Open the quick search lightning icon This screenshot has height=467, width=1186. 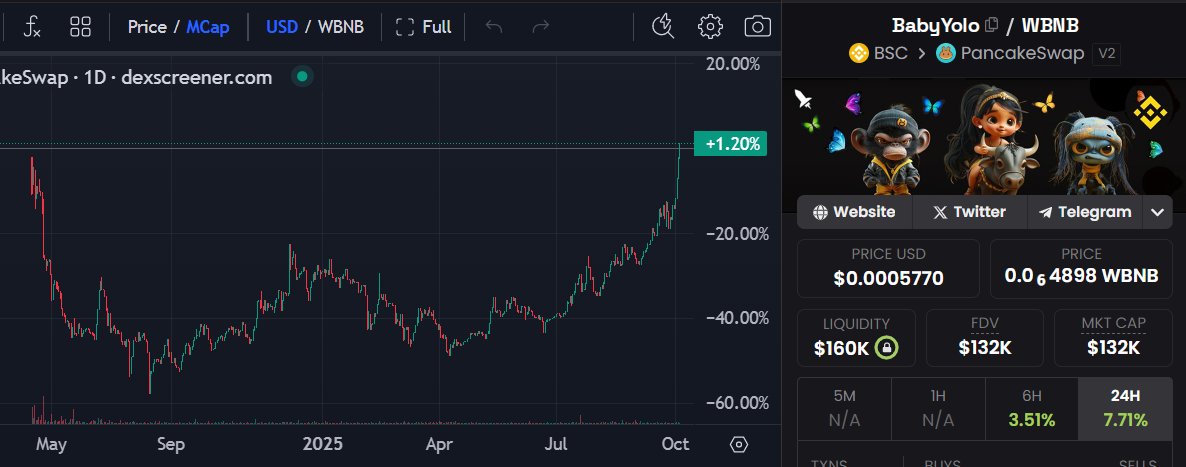pos(663,27)
